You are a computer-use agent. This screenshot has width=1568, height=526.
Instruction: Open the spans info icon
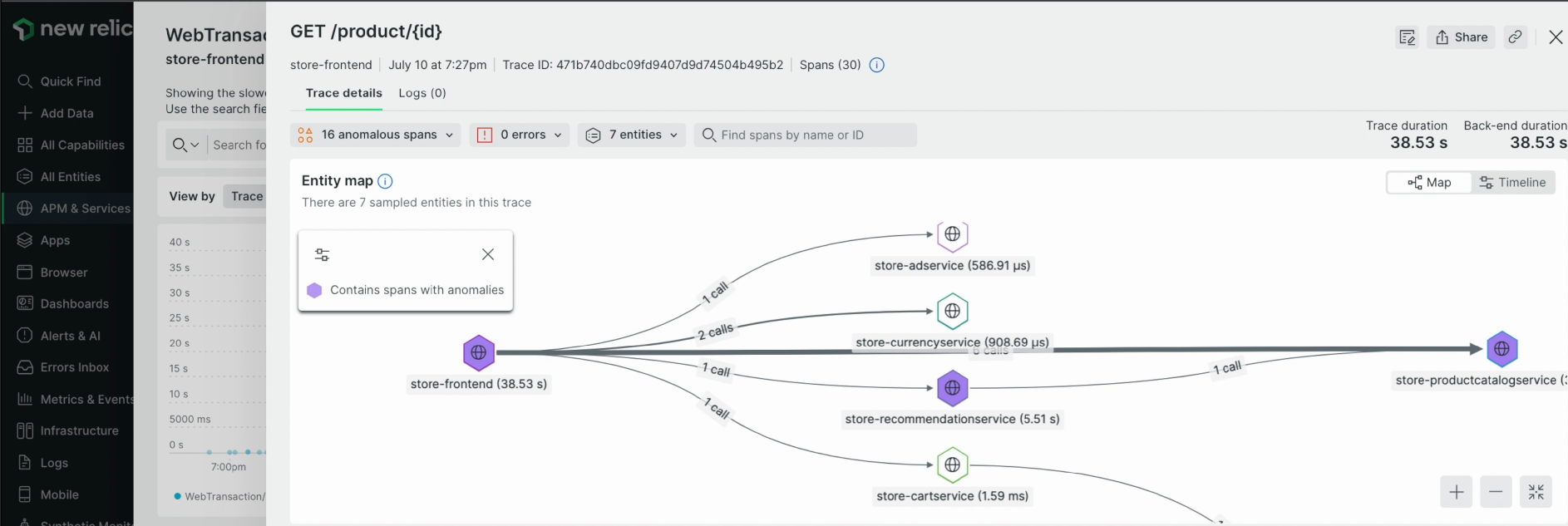[876, 65]
